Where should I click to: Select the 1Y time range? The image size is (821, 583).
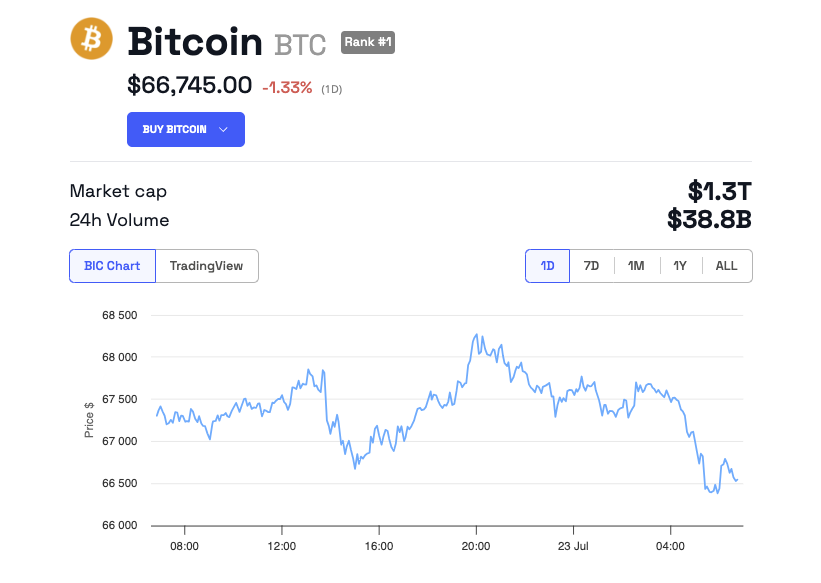click(680, 266)
